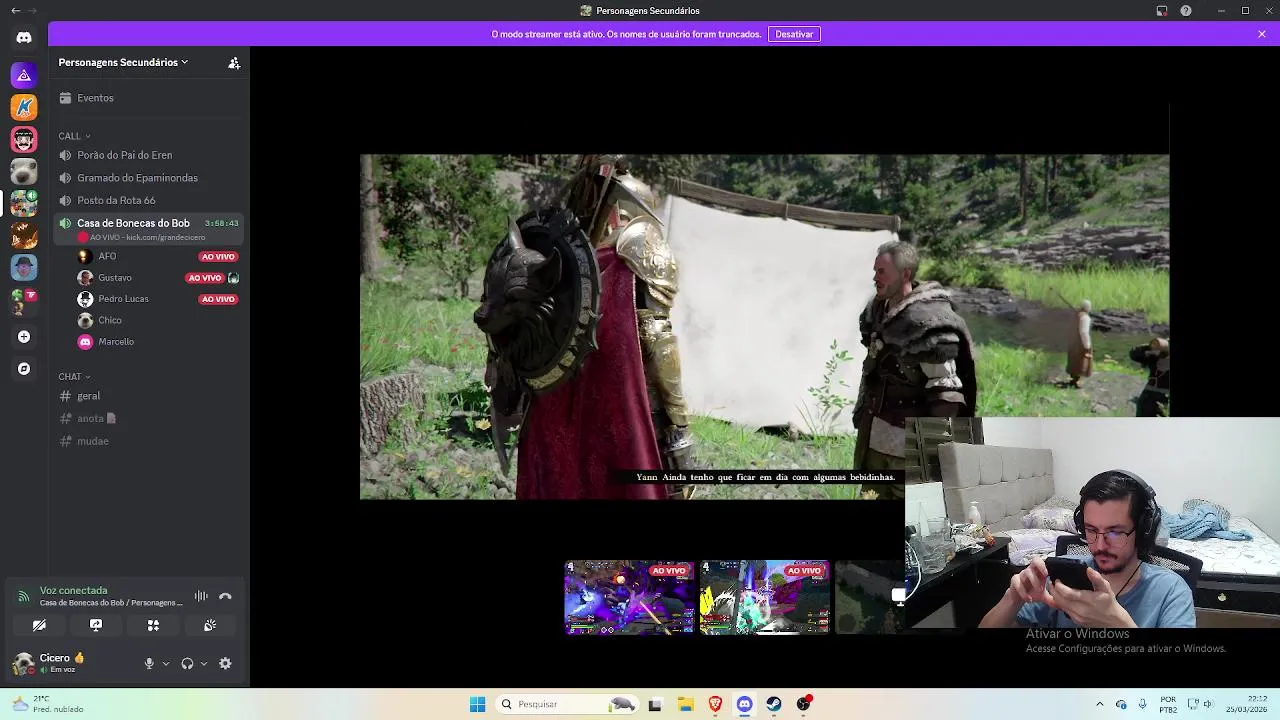The image size is (1280, 720).
Task: Open the weather widget showing 21°C
Action: (x=47, y=704)
